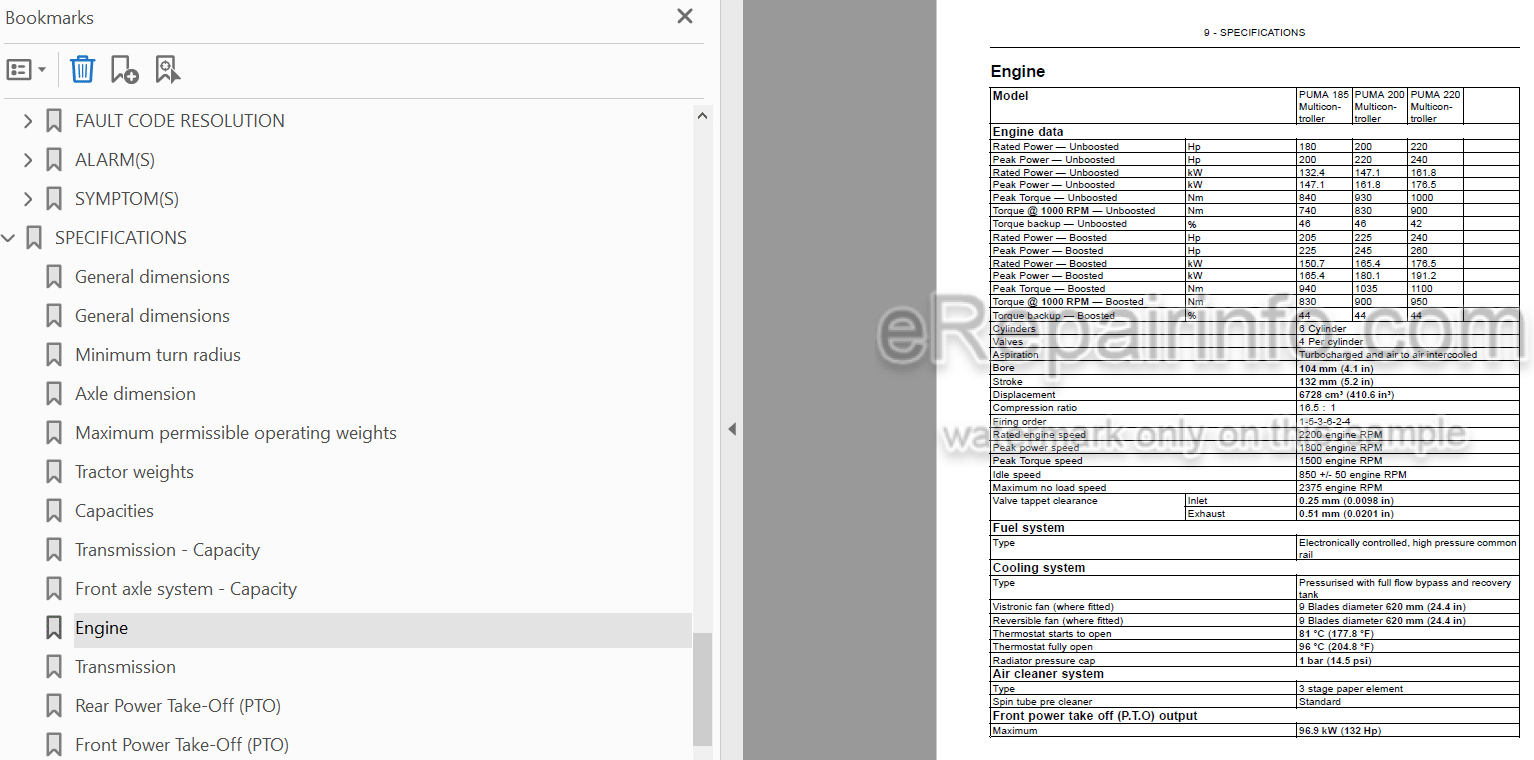Click the 'Radiator pressure cap' row label
1534x760 pixels.
tap(1043, 661)
